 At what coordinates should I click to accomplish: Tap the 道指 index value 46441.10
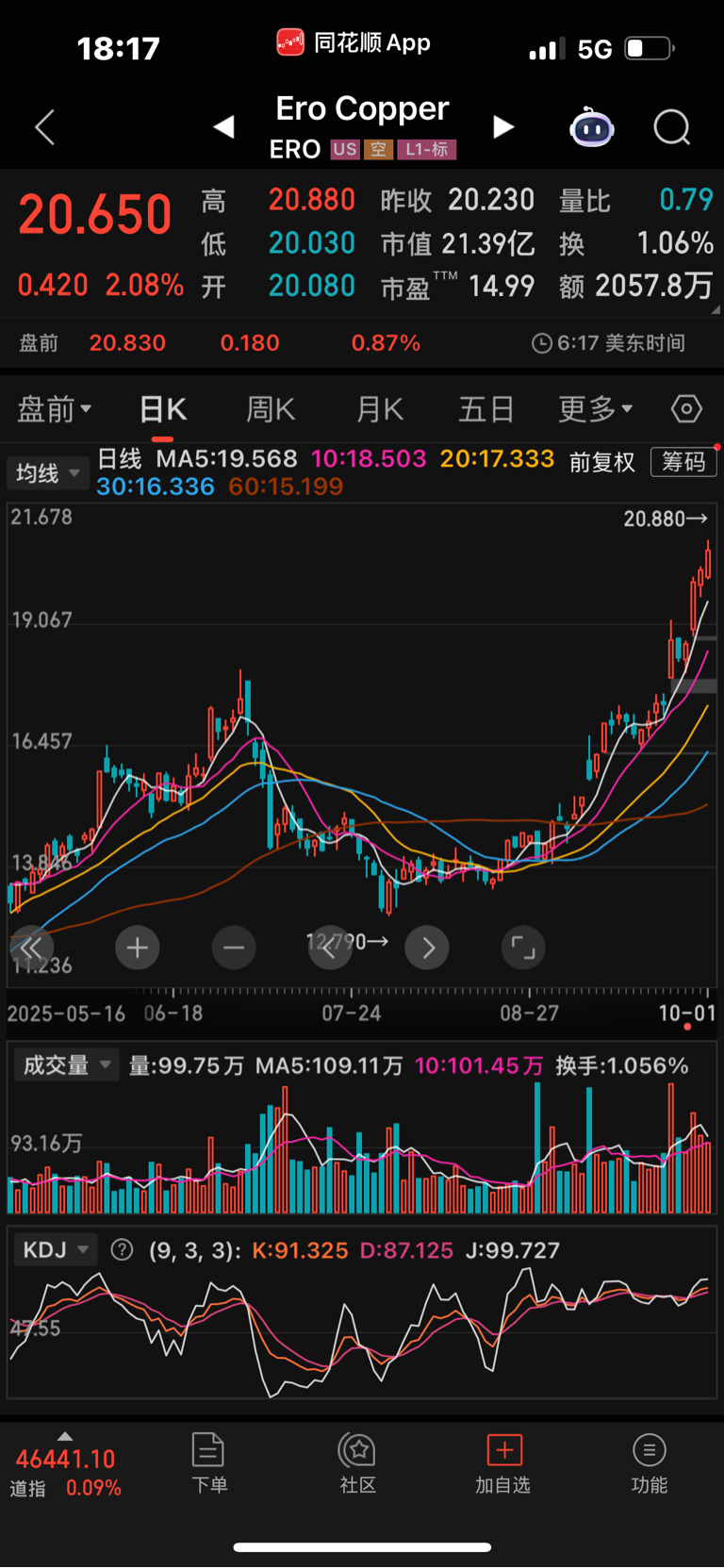coord(65,1459)
